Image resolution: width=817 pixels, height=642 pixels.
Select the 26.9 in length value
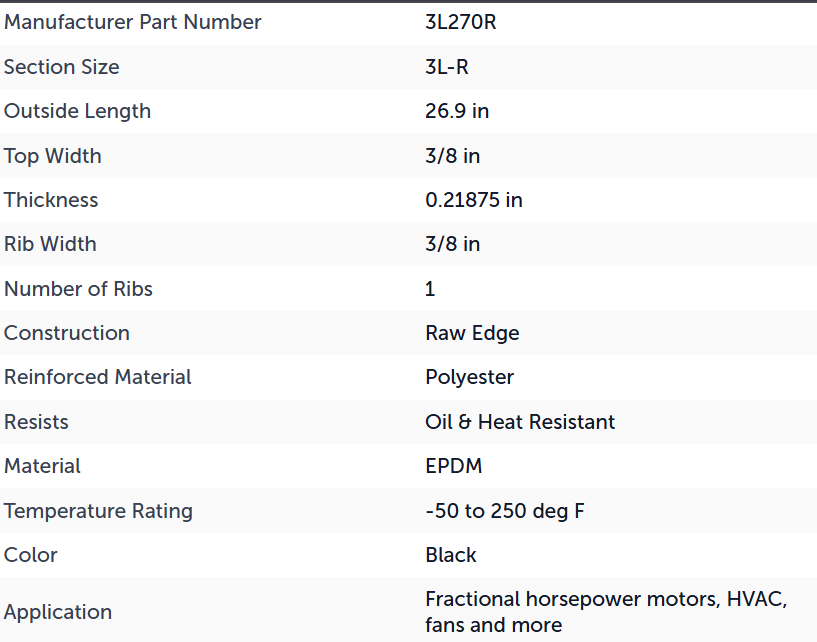[x=457, y=111]
